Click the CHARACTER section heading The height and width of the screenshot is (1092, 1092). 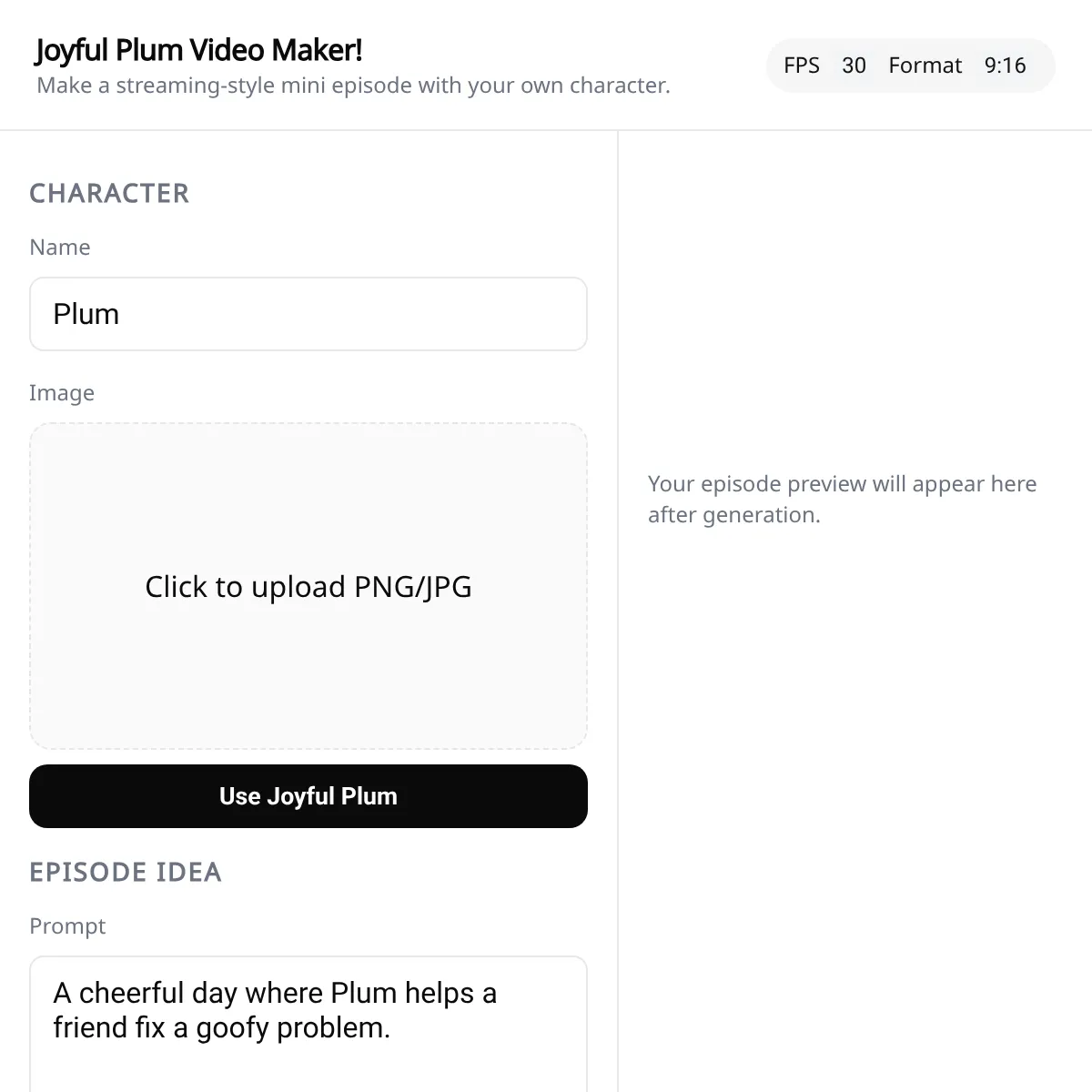pos(109,193)
